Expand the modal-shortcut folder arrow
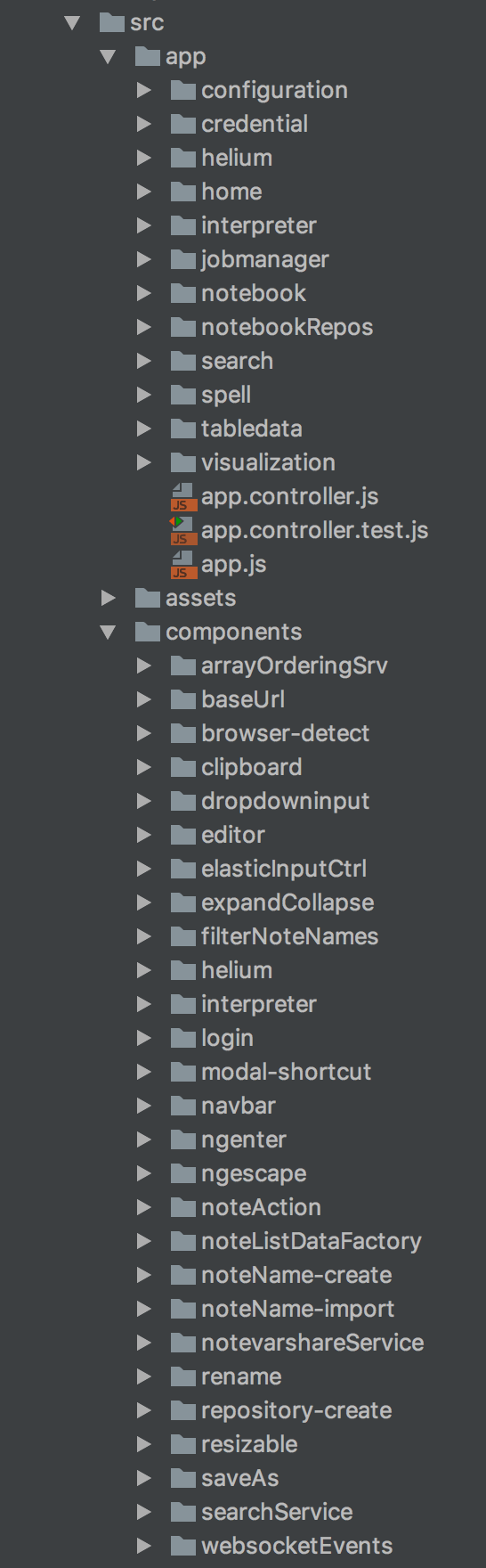The image size is (486, 1568). (x=144, y=1072)
